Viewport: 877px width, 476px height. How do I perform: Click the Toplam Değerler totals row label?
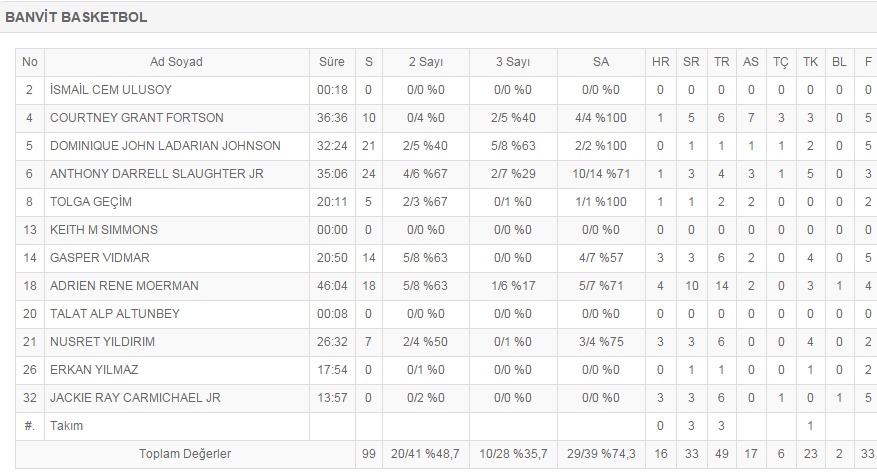coord(185,454)
